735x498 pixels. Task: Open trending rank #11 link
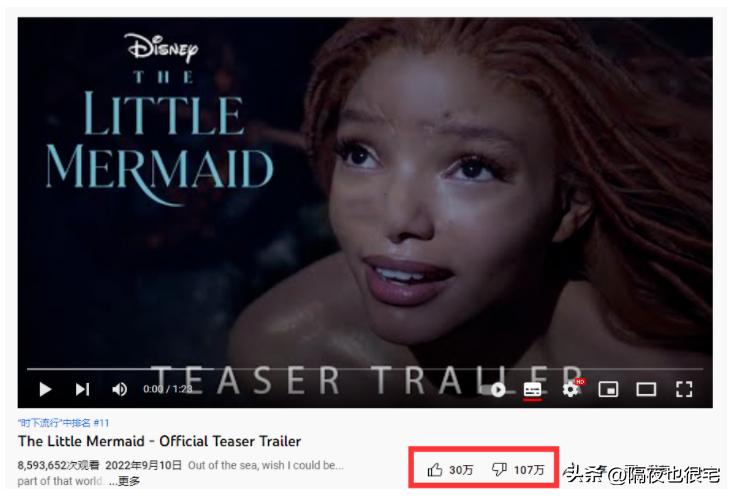(63, 423)
